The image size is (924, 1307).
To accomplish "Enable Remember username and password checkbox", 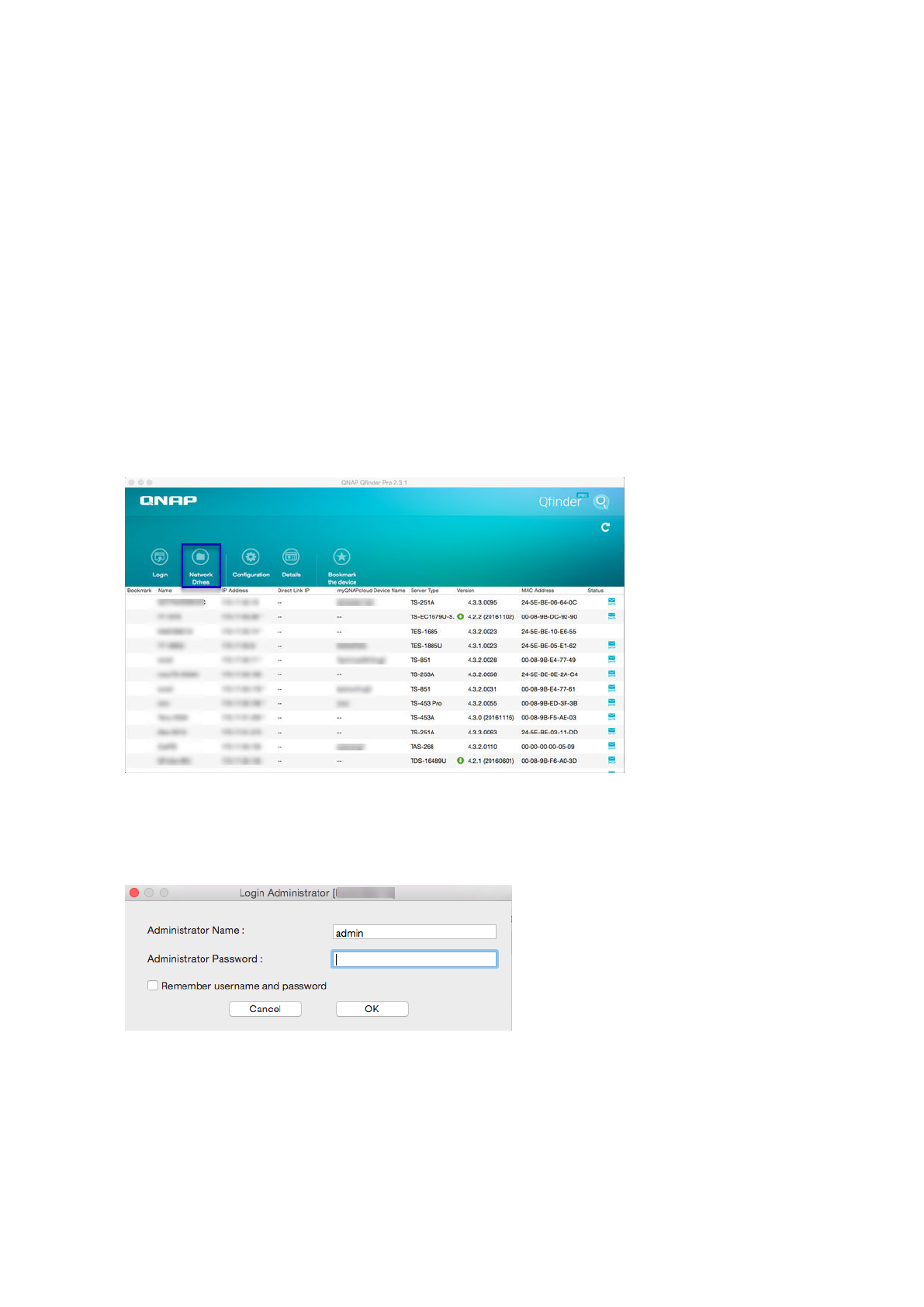I will pos(153,986).
